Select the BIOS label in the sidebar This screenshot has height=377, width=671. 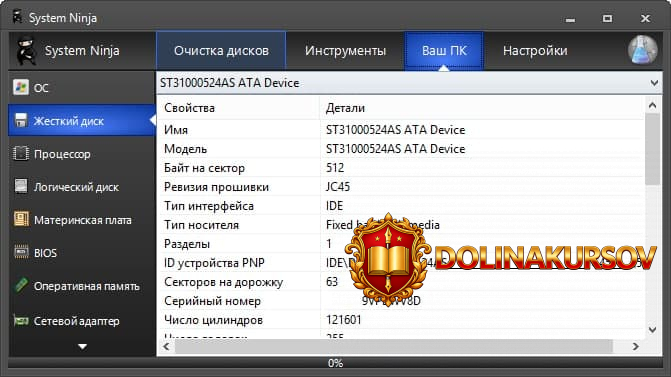pos(45,253)
